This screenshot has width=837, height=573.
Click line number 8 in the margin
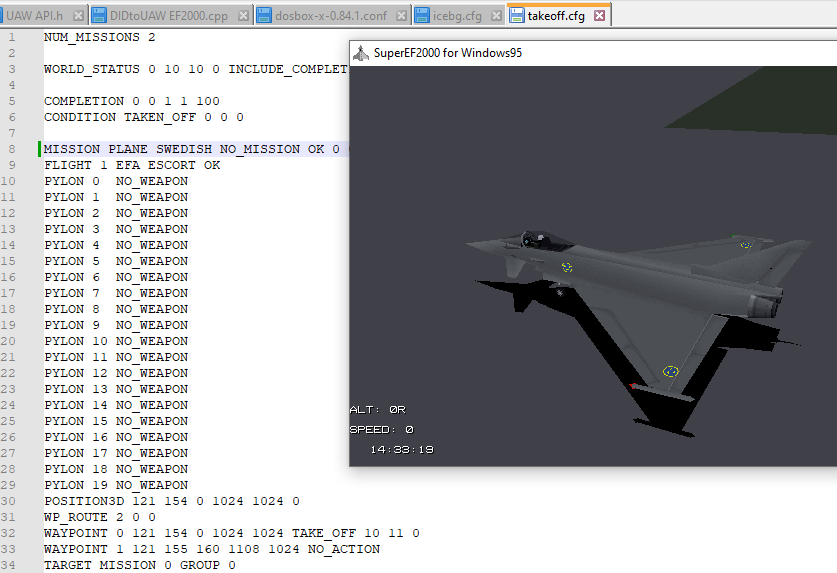[x=10, y=149]
